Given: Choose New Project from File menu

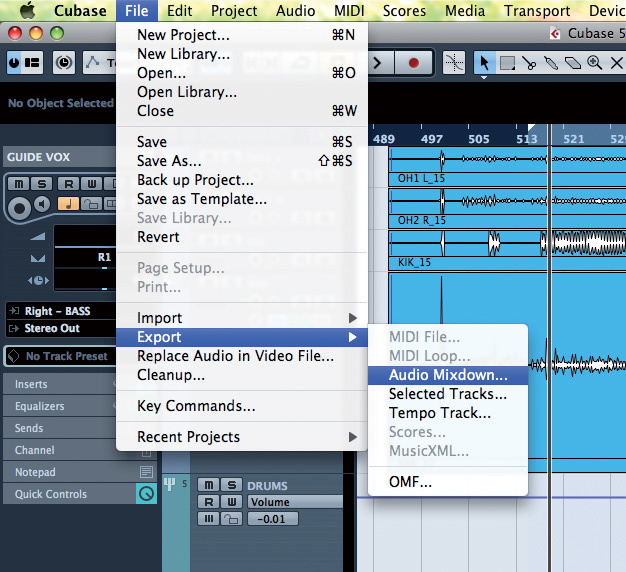Looking at the screenshot, I should pyautogui.click(x=242, y=35).
